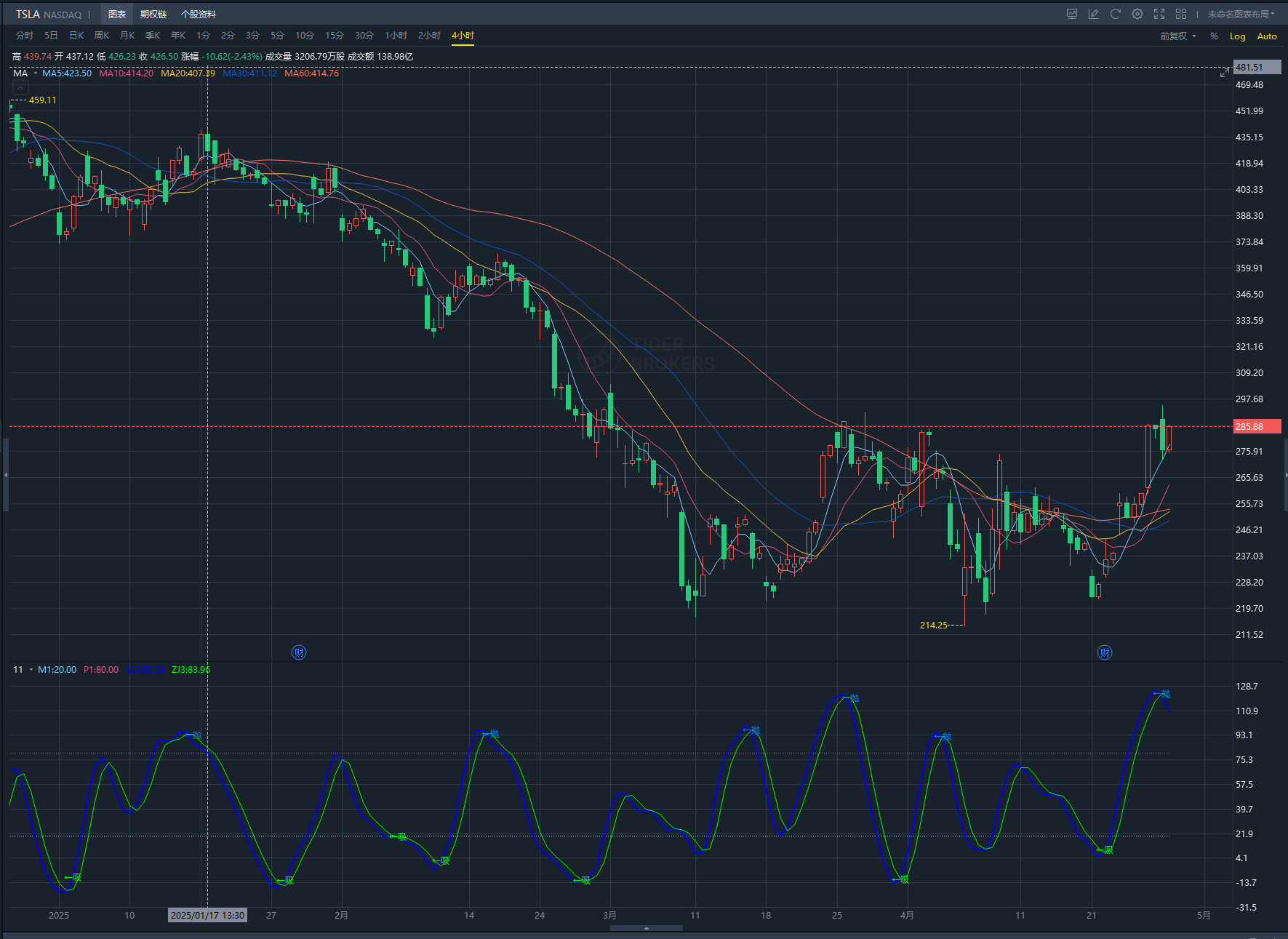
Task: Click the TSLA ticker symbol
Action: [28, 15]
